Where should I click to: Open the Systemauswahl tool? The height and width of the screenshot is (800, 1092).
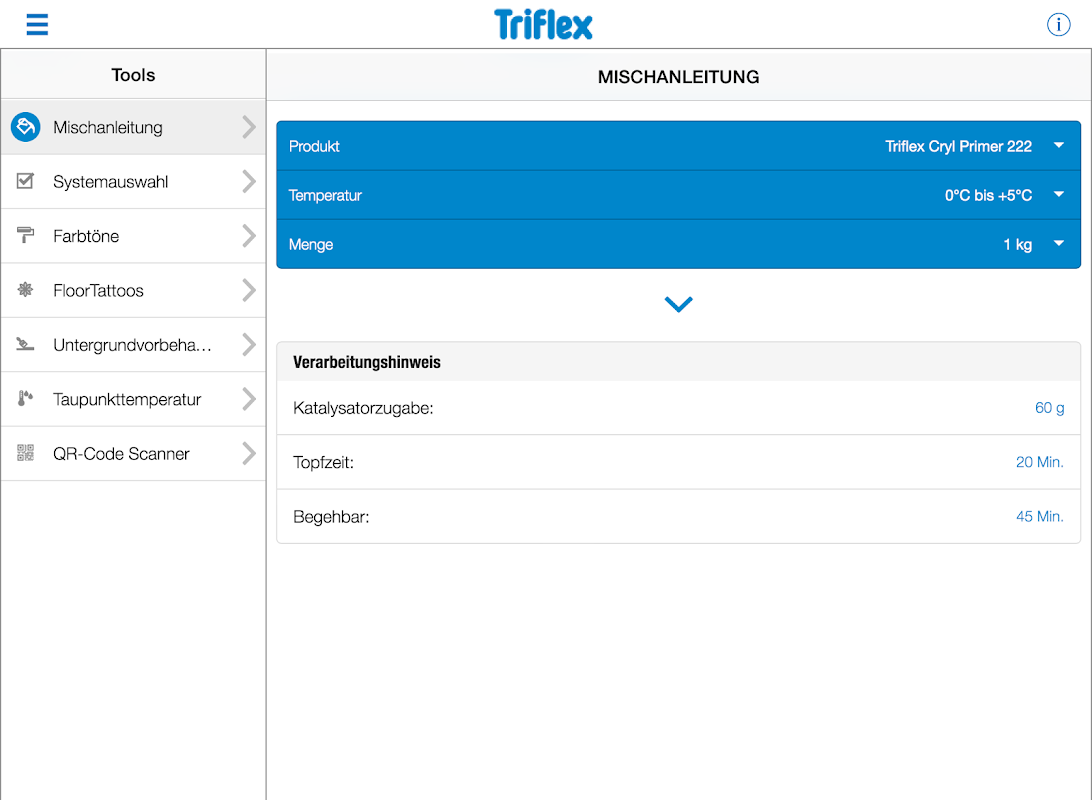click(x=133, y=182)
